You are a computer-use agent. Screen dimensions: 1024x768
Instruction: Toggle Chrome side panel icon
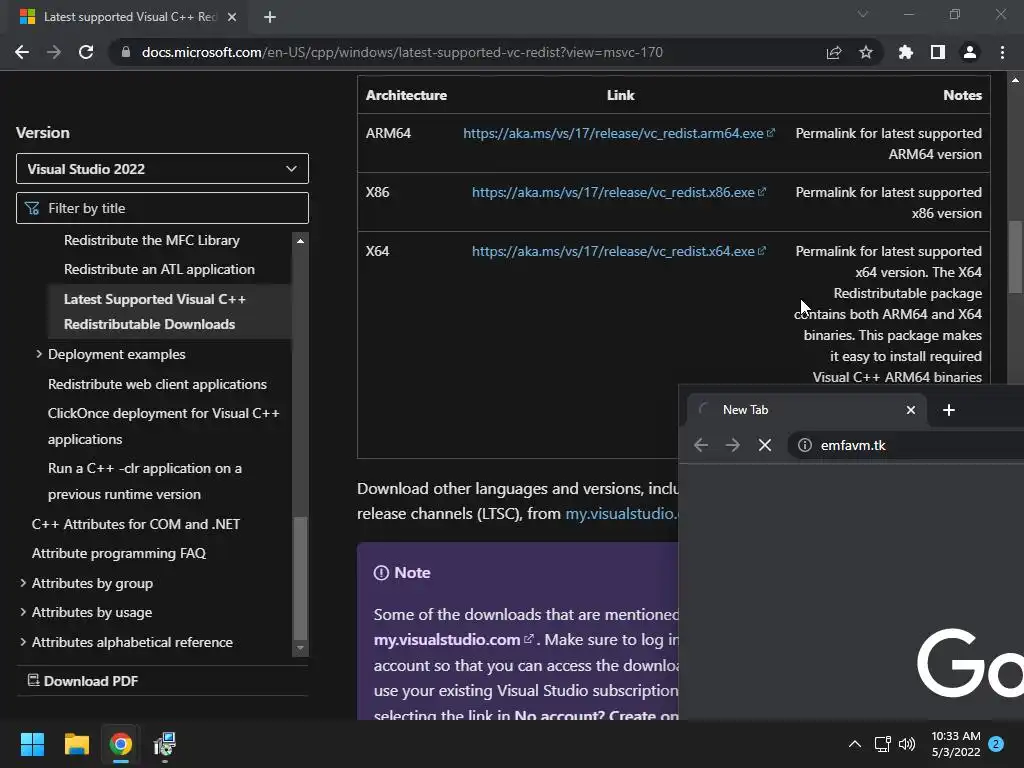pyautogui.click(x=937, y=52)
